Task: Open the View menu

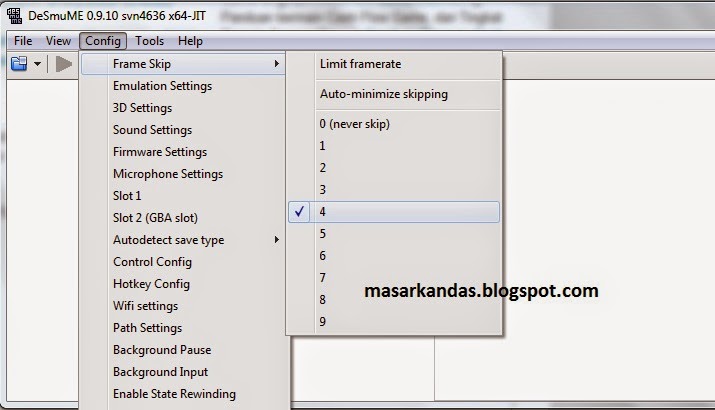Action: [x=58, y=41]
